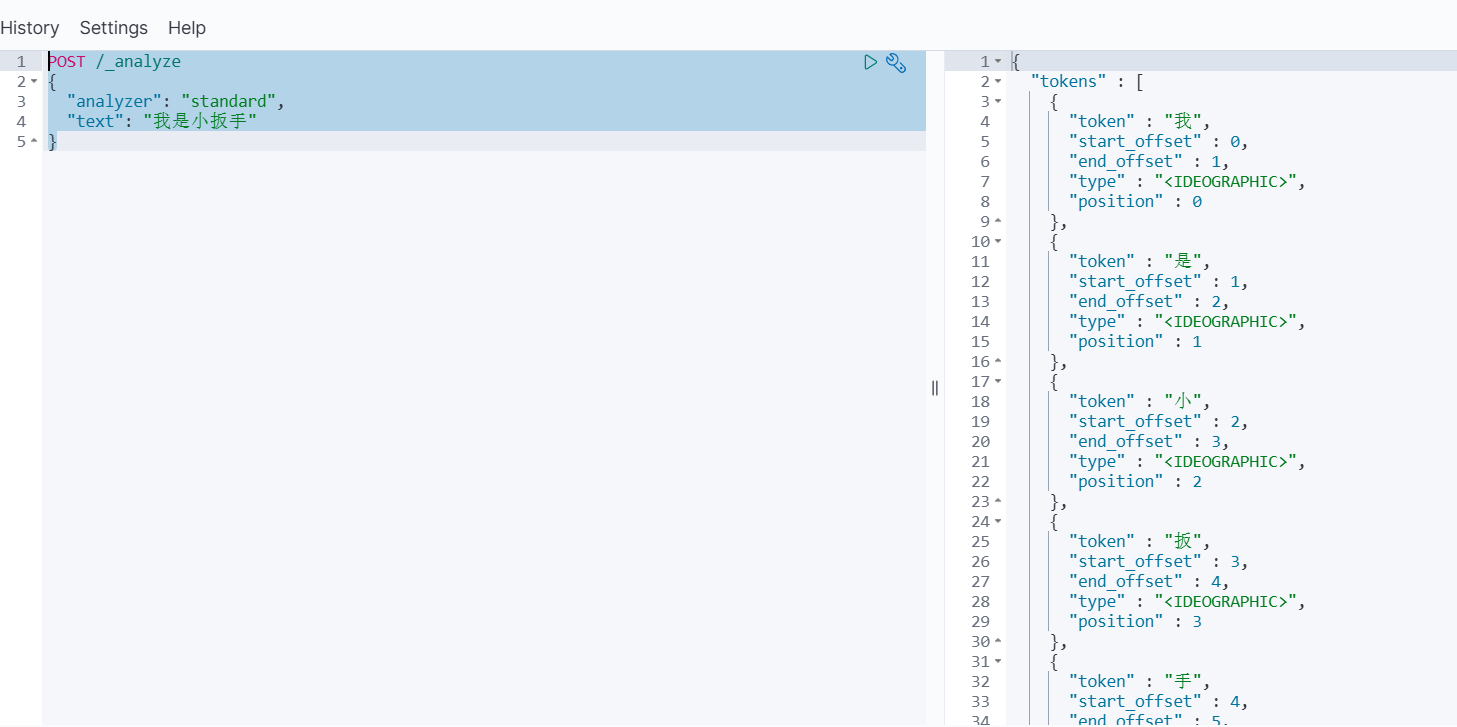This screenshot has width=1457, height=727.
Task: Click "start_offset" : 1 in response
Action: pos(1158,282)
